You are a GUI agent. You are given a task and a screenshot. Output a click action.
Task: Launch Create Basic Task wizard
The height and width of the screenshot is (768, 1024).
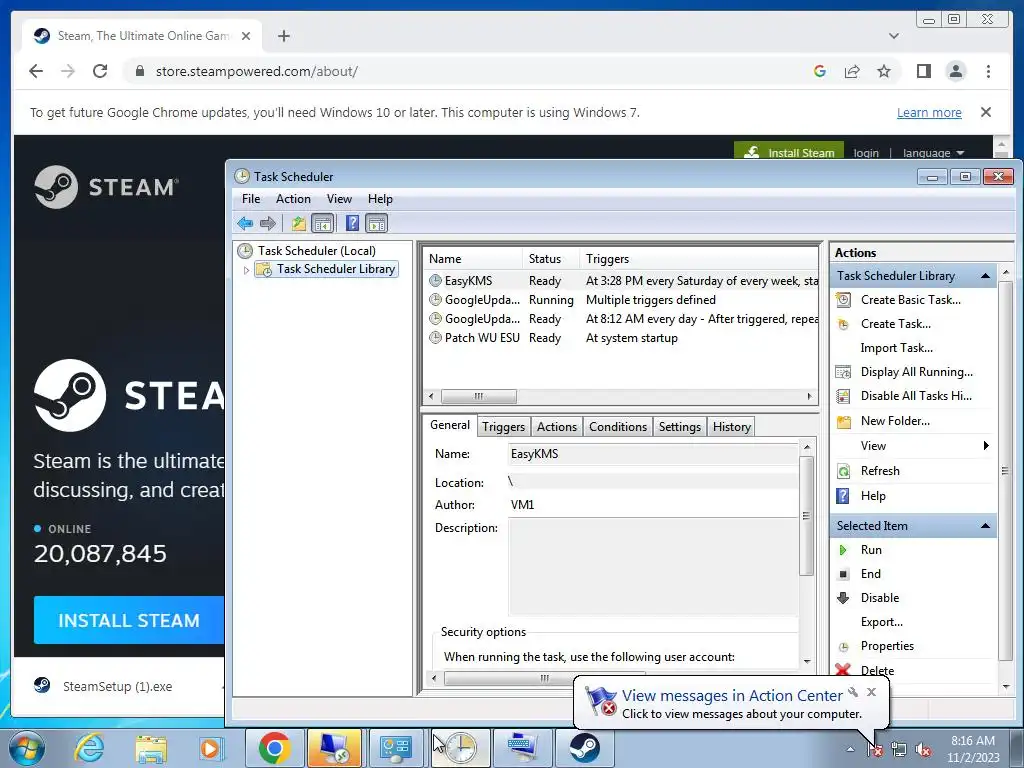[x=910, y=300]
